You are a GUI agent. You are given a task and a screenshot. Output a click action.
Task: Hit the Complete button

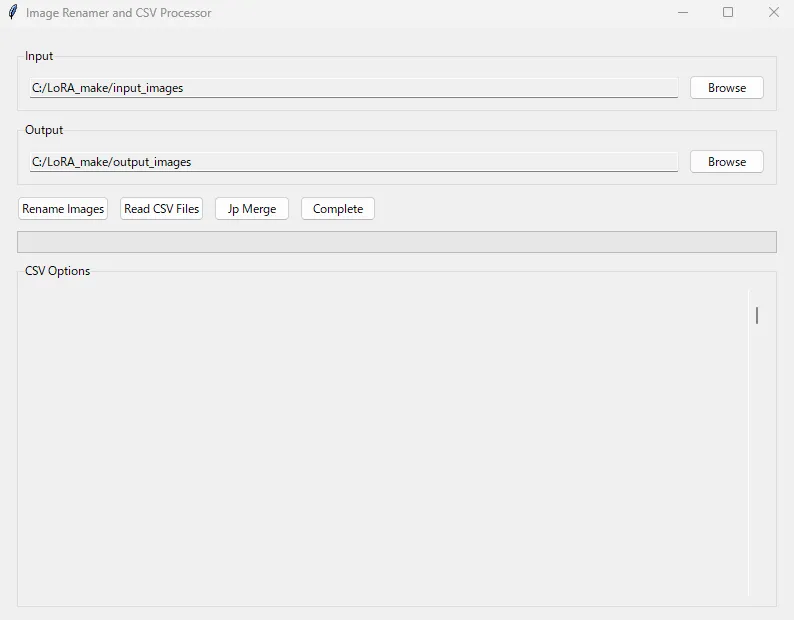[338, 209]
